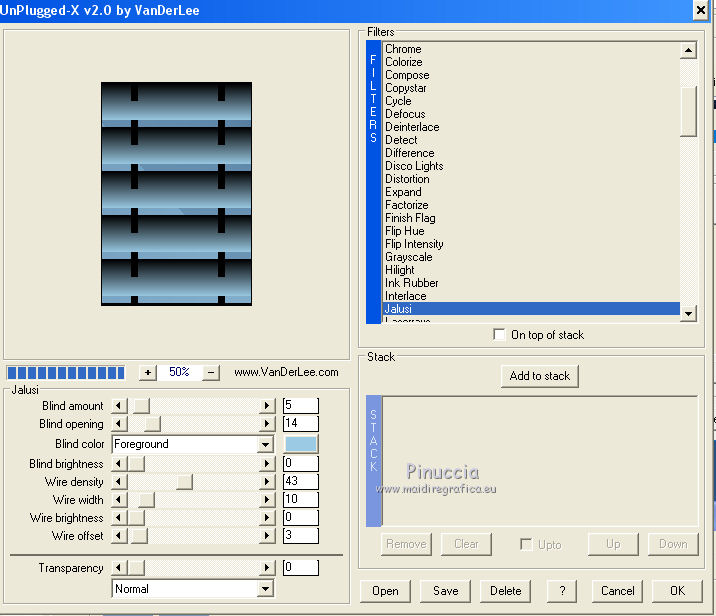Click the left arrow of Wire brightness slider
716x616 pixels.
click(119, 517)
